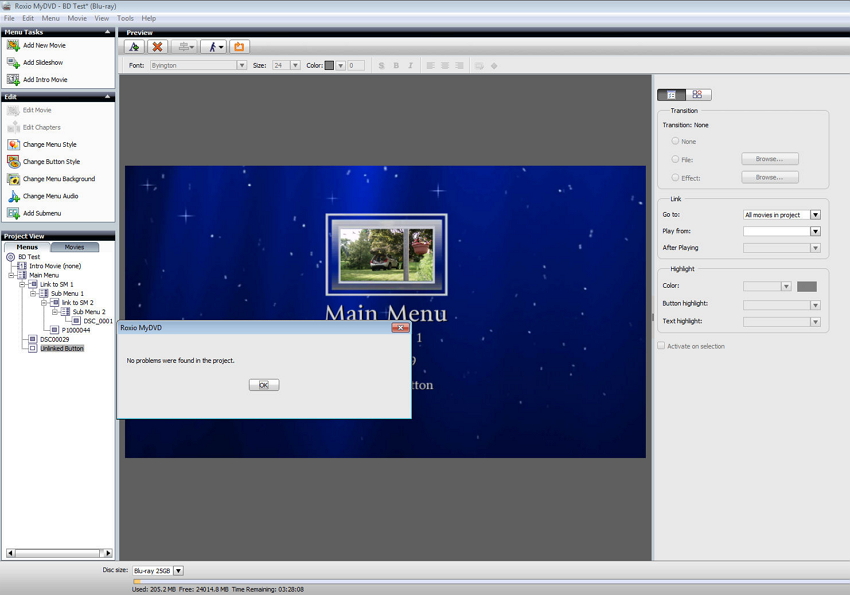Select Sub Menu 1 in project tree
850x595 pixels.
click(x=67, y=293)
